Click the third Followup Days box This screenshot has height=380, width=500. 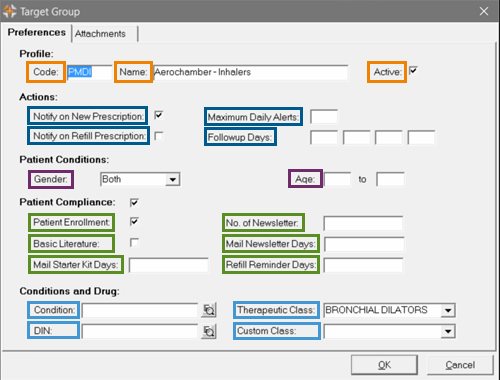(x=389, y=137)
